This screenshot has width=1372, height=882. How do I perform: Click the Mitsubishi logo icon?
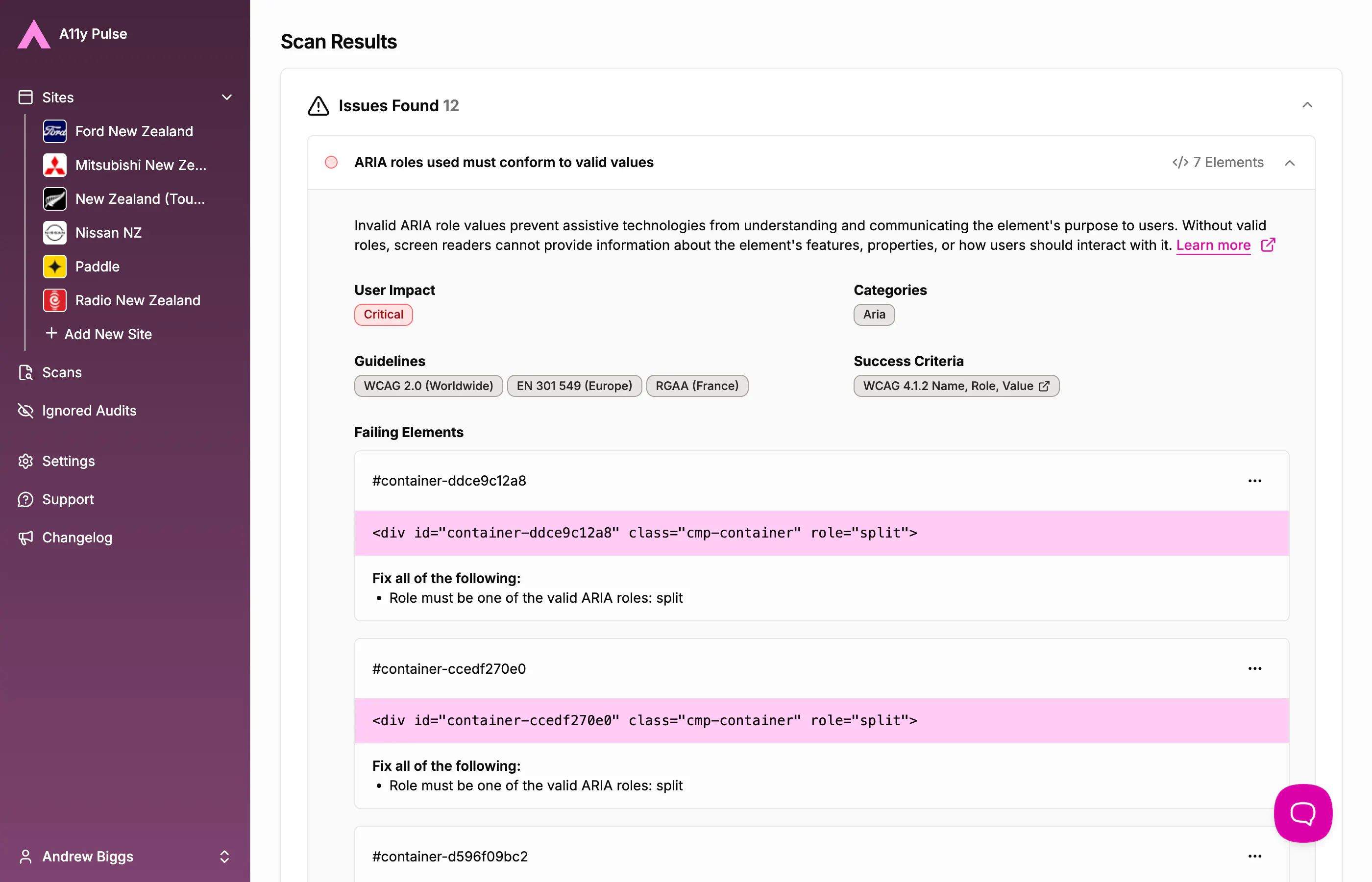(x=55, y=165)
